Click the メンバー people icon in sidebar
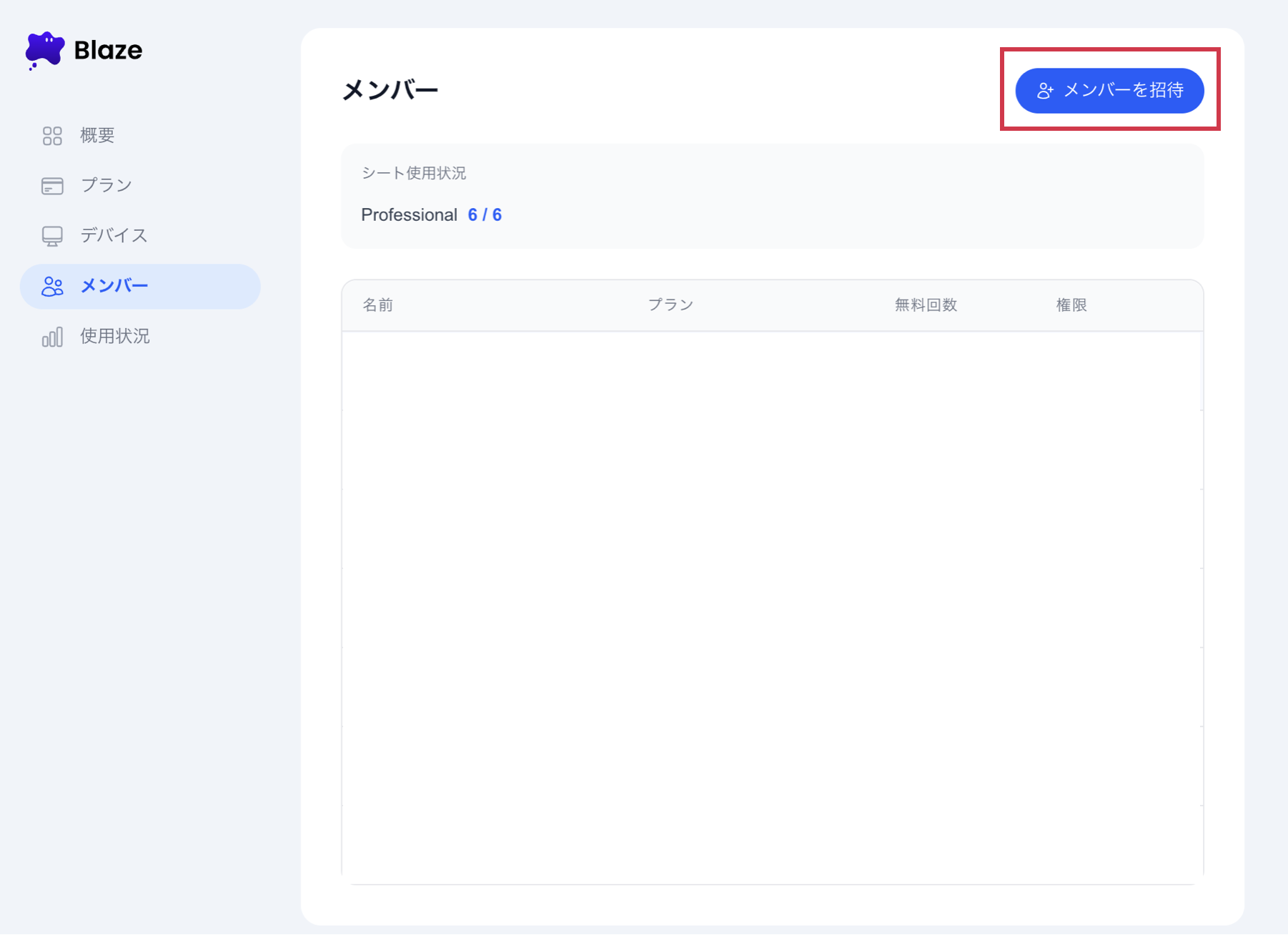1288x935 pixels. [x=52, y=287]
